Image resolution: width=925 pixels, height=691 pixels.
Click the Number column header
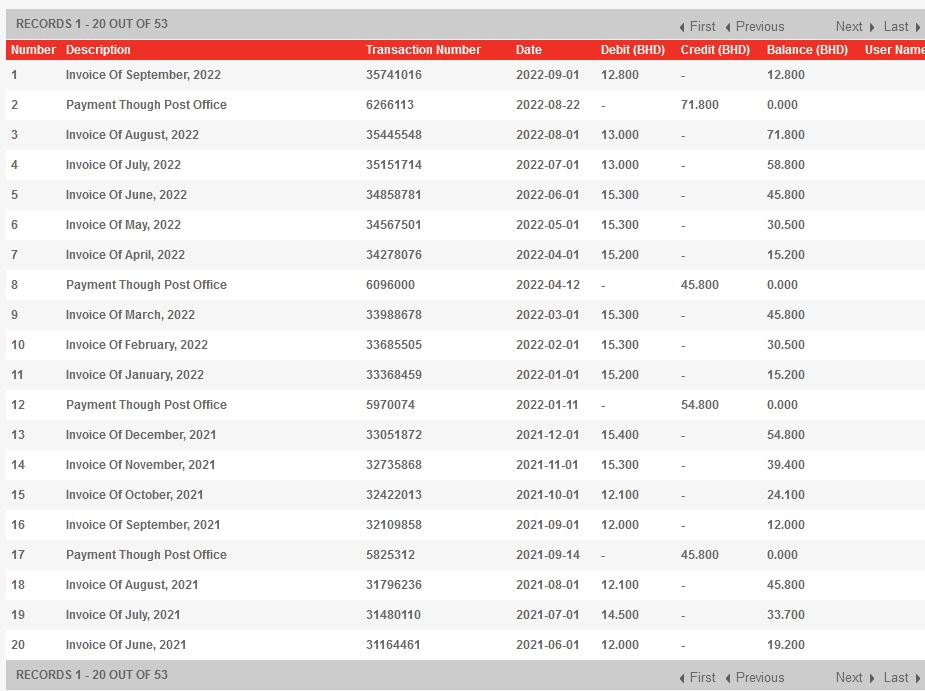(33, 50)
